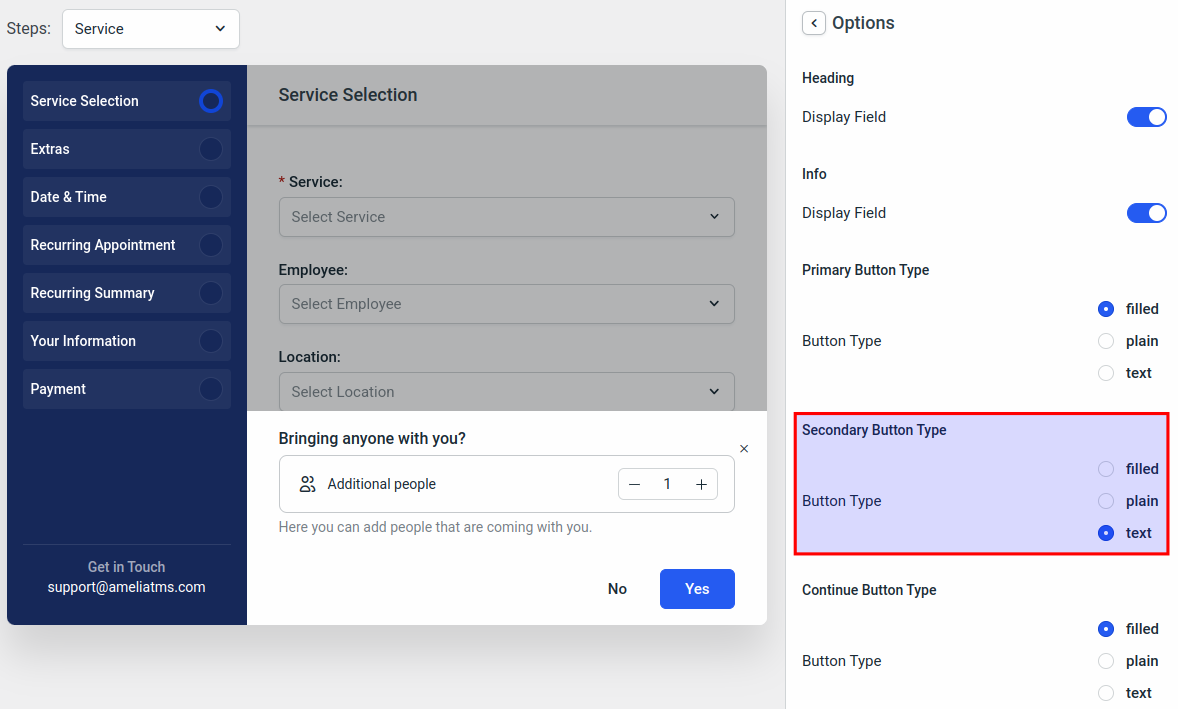1178x709 pixels.
Task: Expand the Select Service dropdown
Action: pos(506,217)
